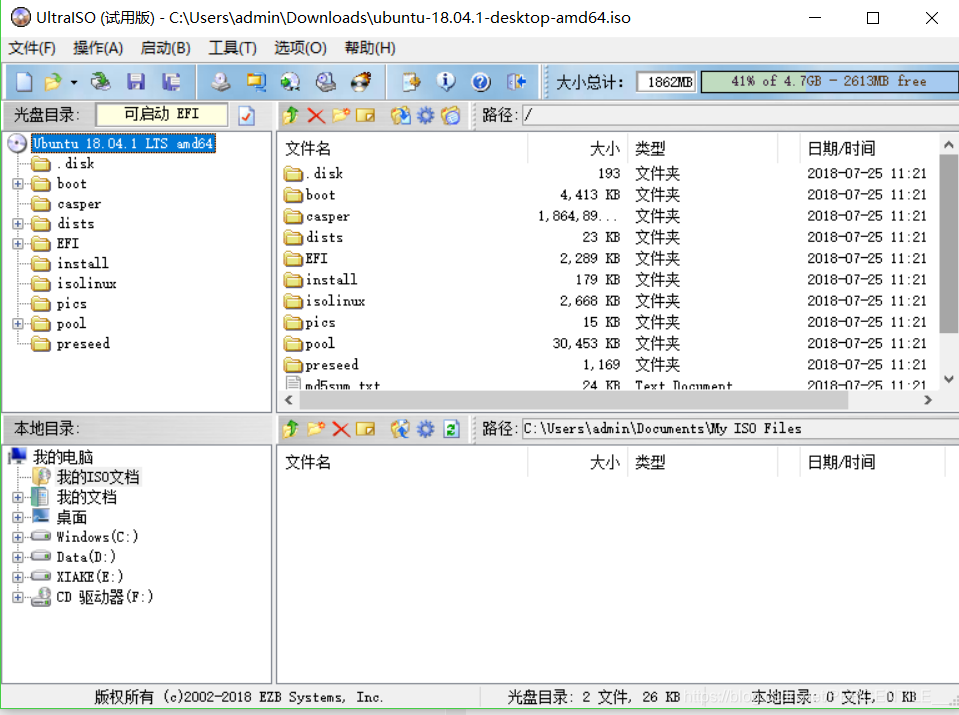The image size is (959, 715).
Task: Click the rename icon in ISO pane toolbar
Action: (365, 115)
